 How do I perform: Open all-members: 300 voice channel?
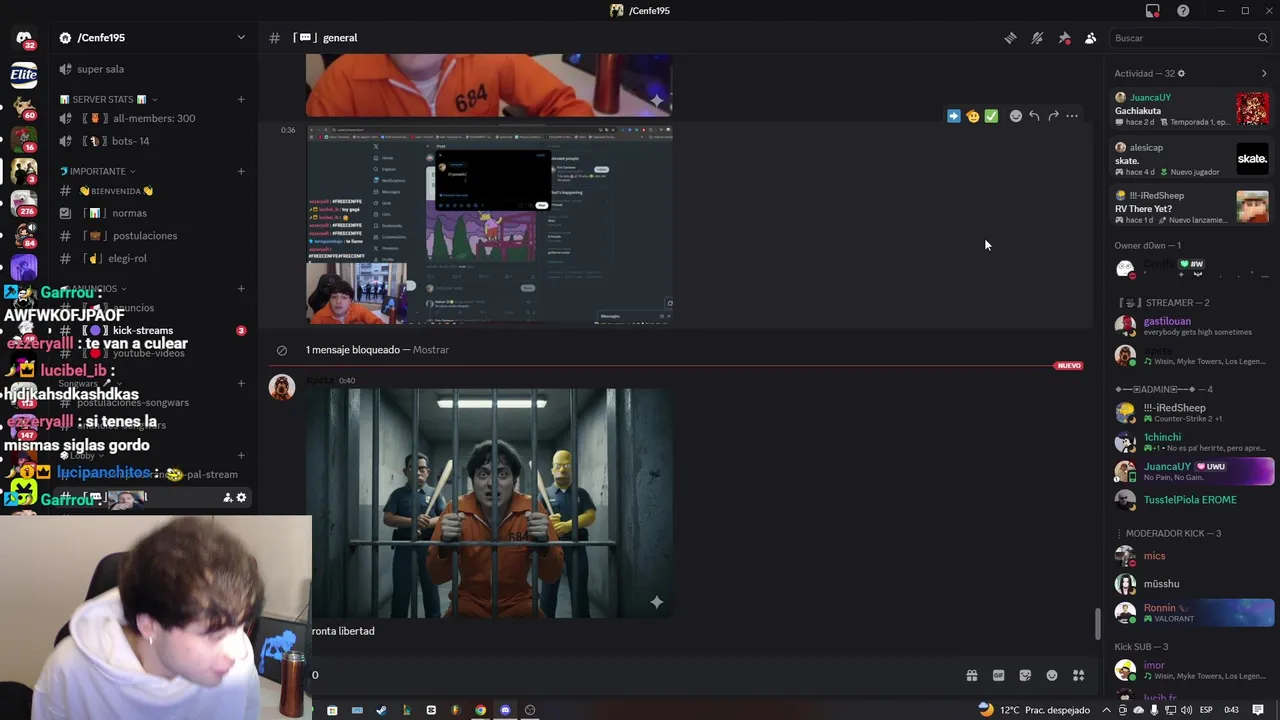coord(152,118)
